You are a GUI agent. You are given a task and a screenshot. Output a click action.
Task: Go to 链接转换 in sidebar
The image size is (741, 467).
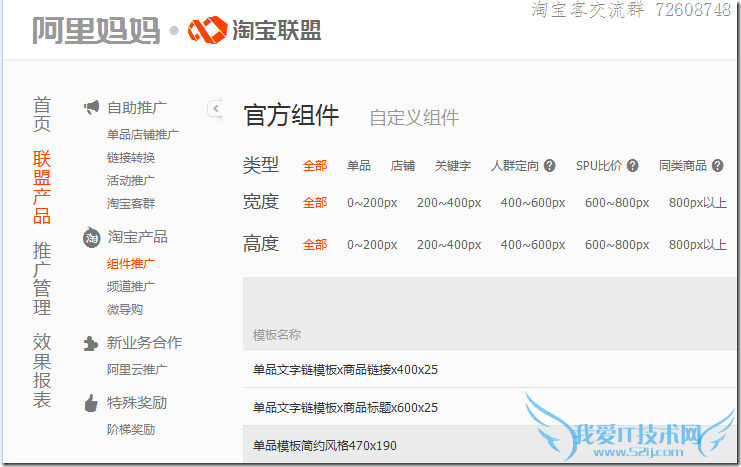tap(131, 158)
